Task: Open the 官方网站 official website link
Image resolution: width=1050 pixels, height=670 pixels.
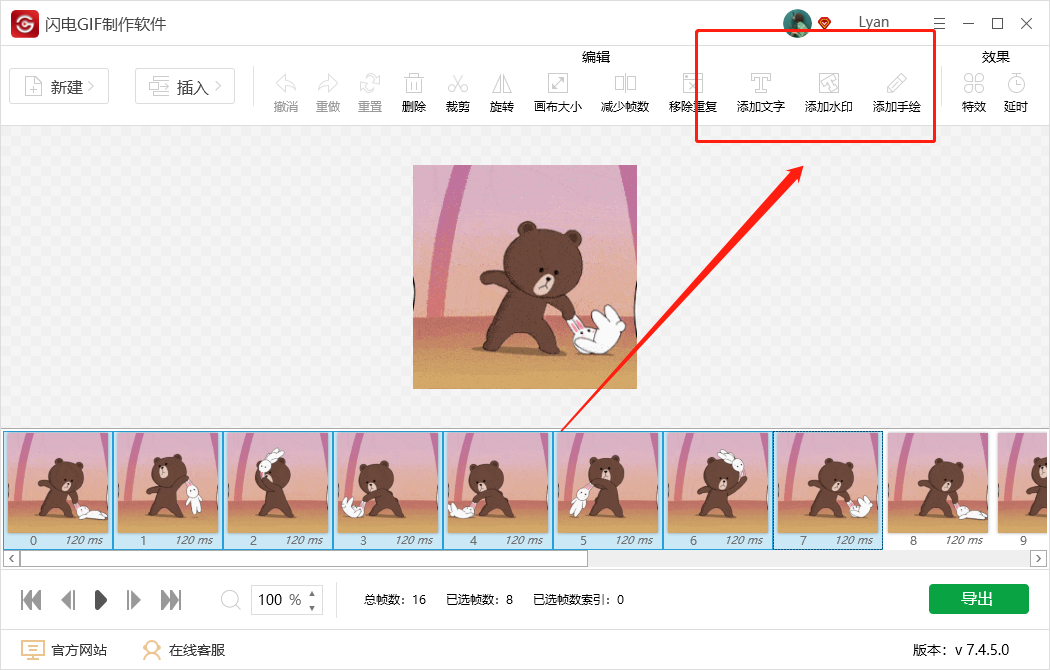Action: (64, 650)
